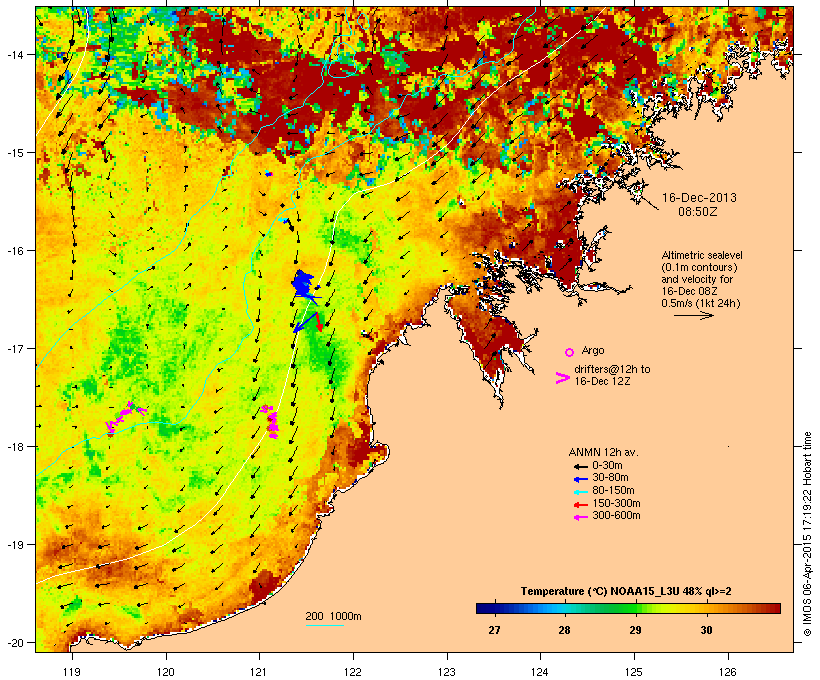This screenshot has width=820, height=680.
Task: Click the magenta drifter track near 121E 18S
Action: click(270, 422)
